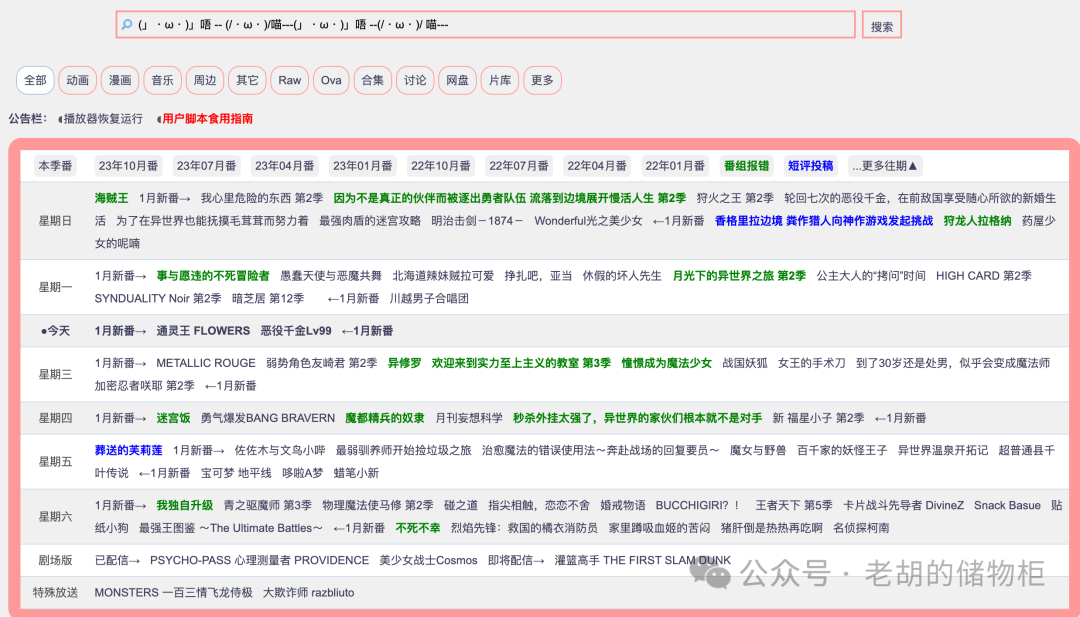Screen dimensions: 1080x617
Task: Open 明治击剑－1874－ link
Action: (477, 221)
